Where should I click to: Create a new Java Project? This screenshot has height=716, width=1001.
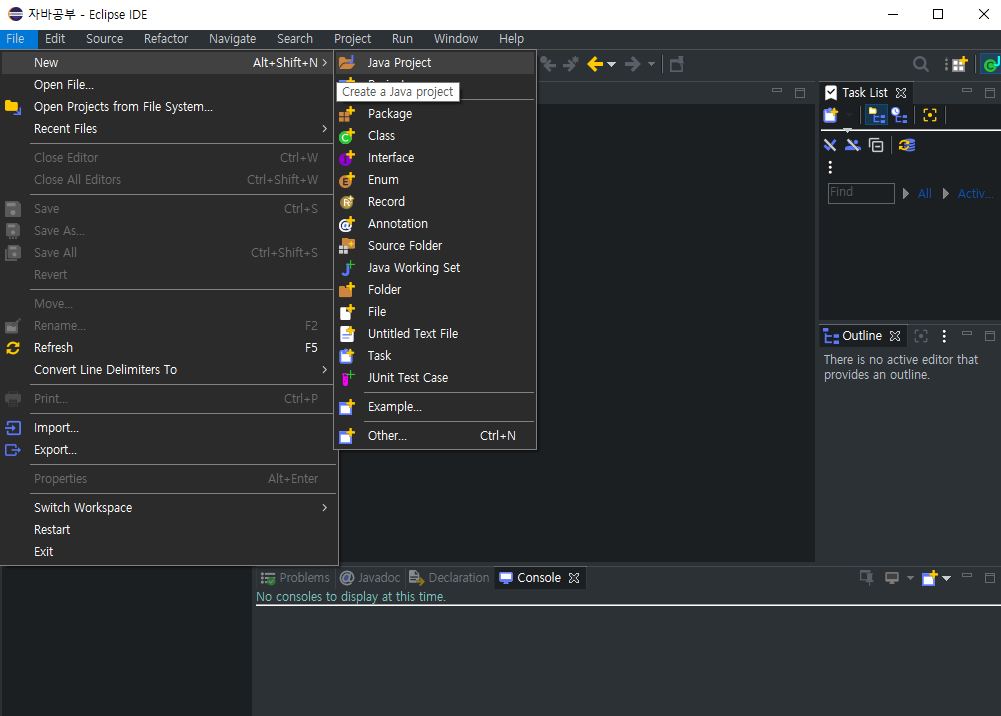[x=435, y=63]
